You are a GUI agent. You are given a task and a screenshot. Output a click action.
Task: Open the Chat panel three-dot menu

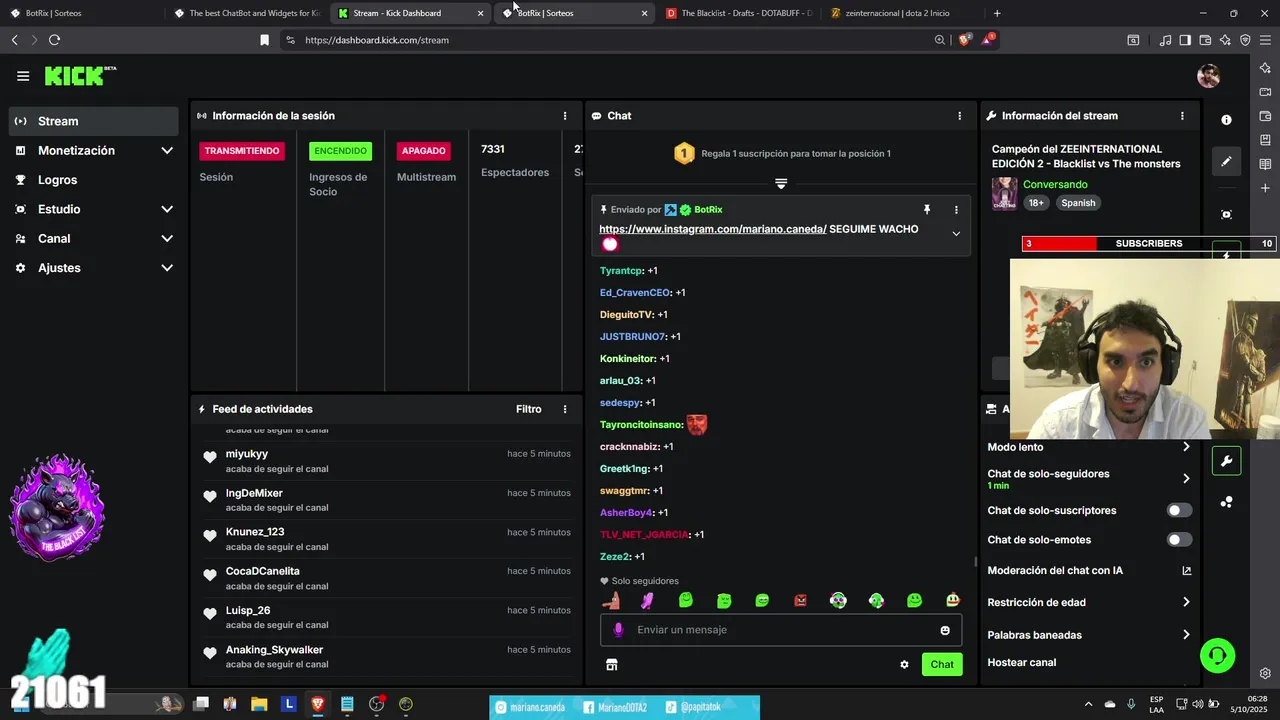959,116
